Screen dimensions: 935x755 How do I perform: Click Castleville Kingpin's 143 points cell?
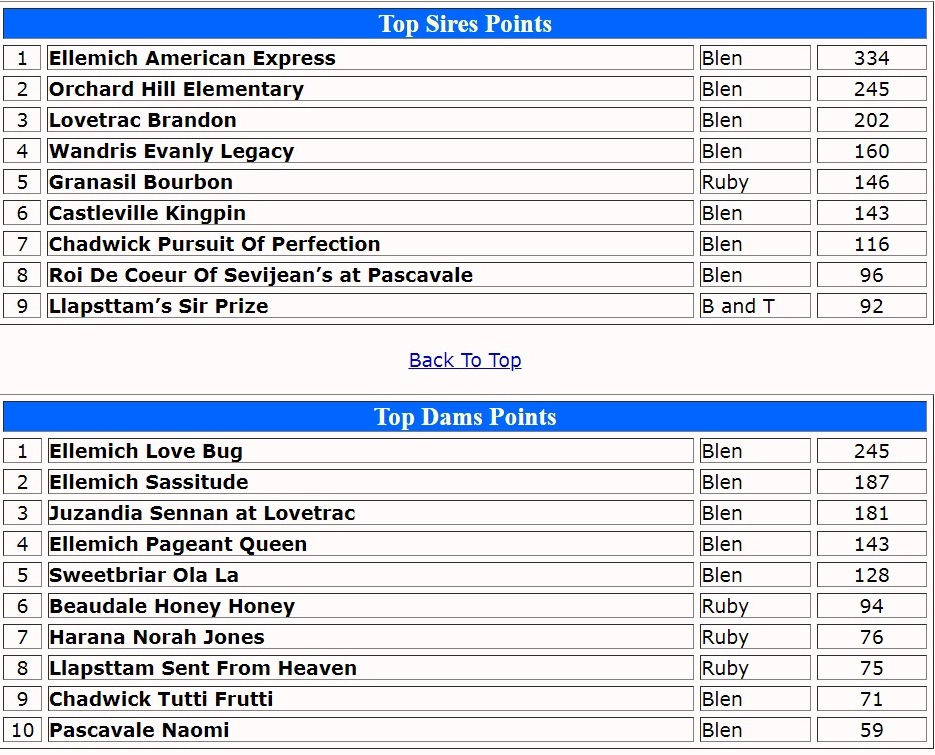(x=871, y=213)
